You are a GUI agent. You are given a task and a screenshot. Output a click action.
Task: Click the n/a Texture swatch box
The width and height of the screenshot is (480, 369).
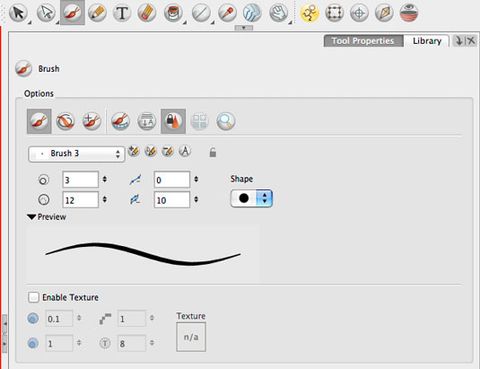(x=191, y=337)
